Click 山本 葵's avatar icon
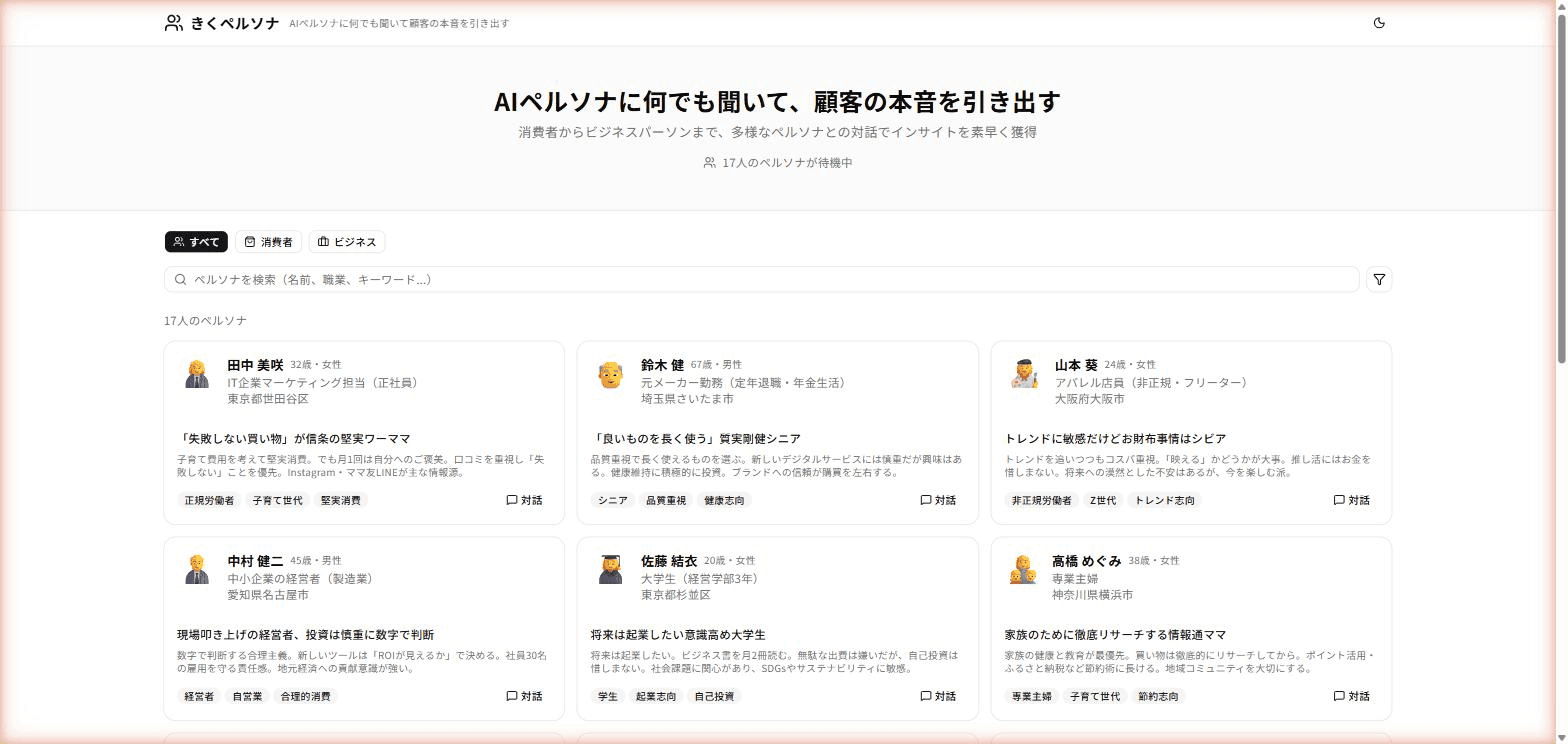 [x=1024, y=374]
